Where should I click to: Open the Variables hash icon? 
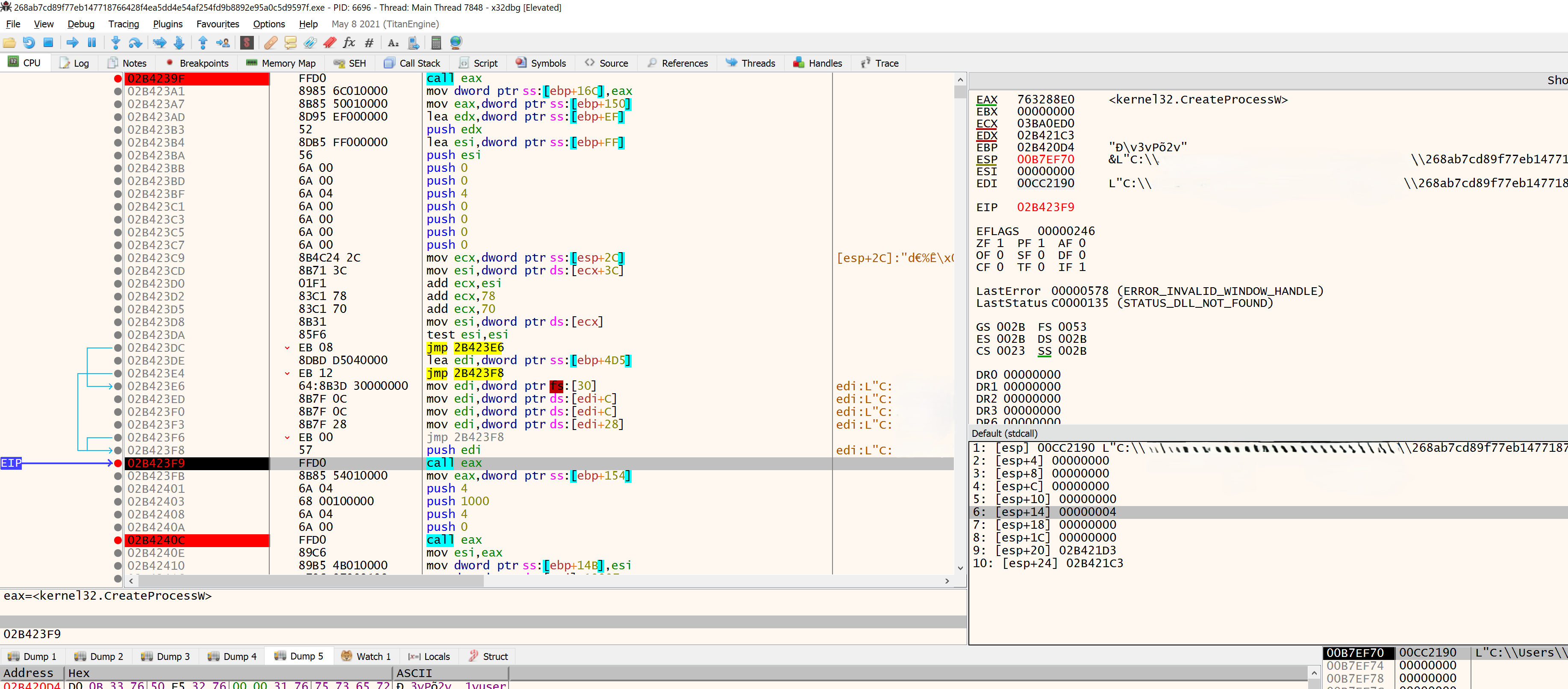click(368, 43)
